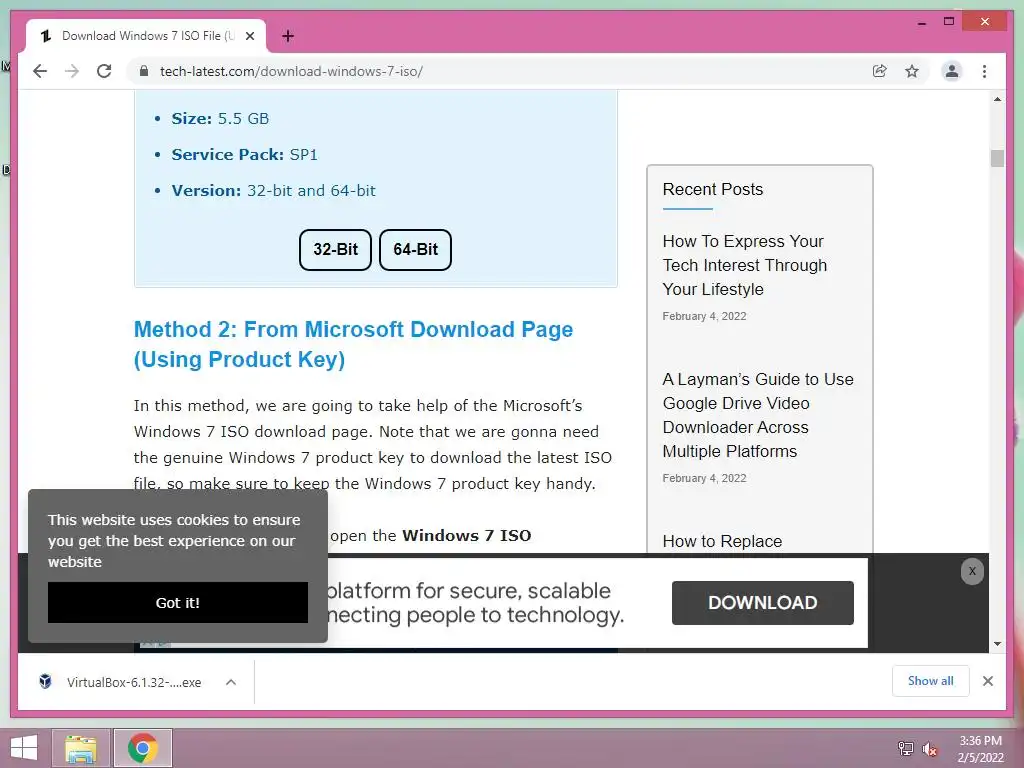Bookmark this tab with the star

click(912, 71)
